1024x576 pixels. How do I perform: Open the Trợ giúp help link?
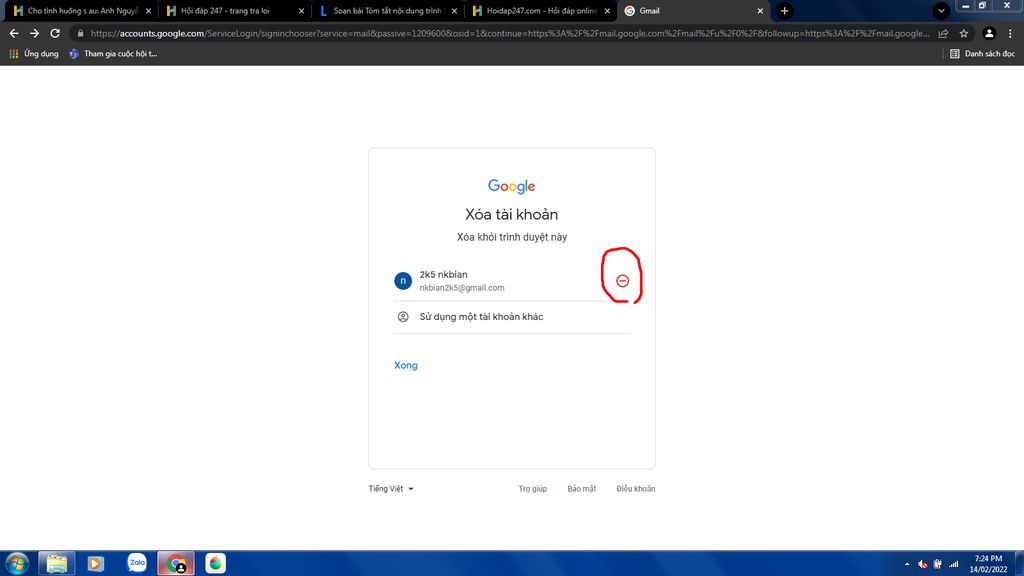[532, 488]
